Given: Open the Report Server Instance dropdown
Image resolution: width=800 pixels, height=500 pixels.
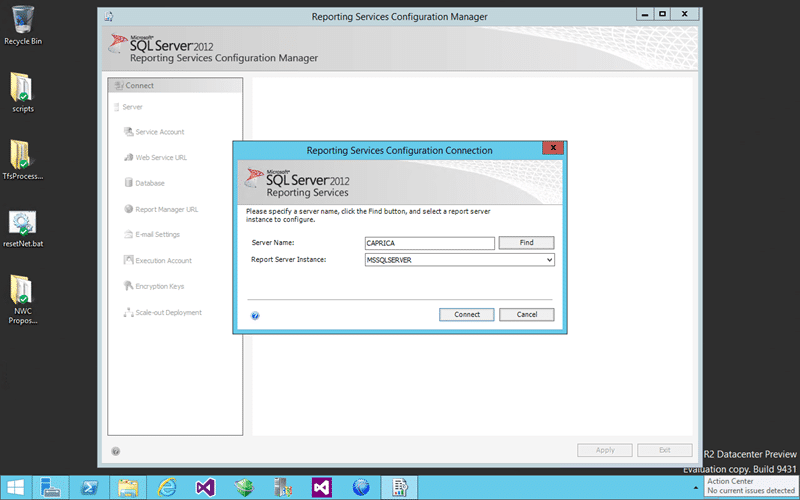Looking at the screenshot, I should [x=549, y=260].
